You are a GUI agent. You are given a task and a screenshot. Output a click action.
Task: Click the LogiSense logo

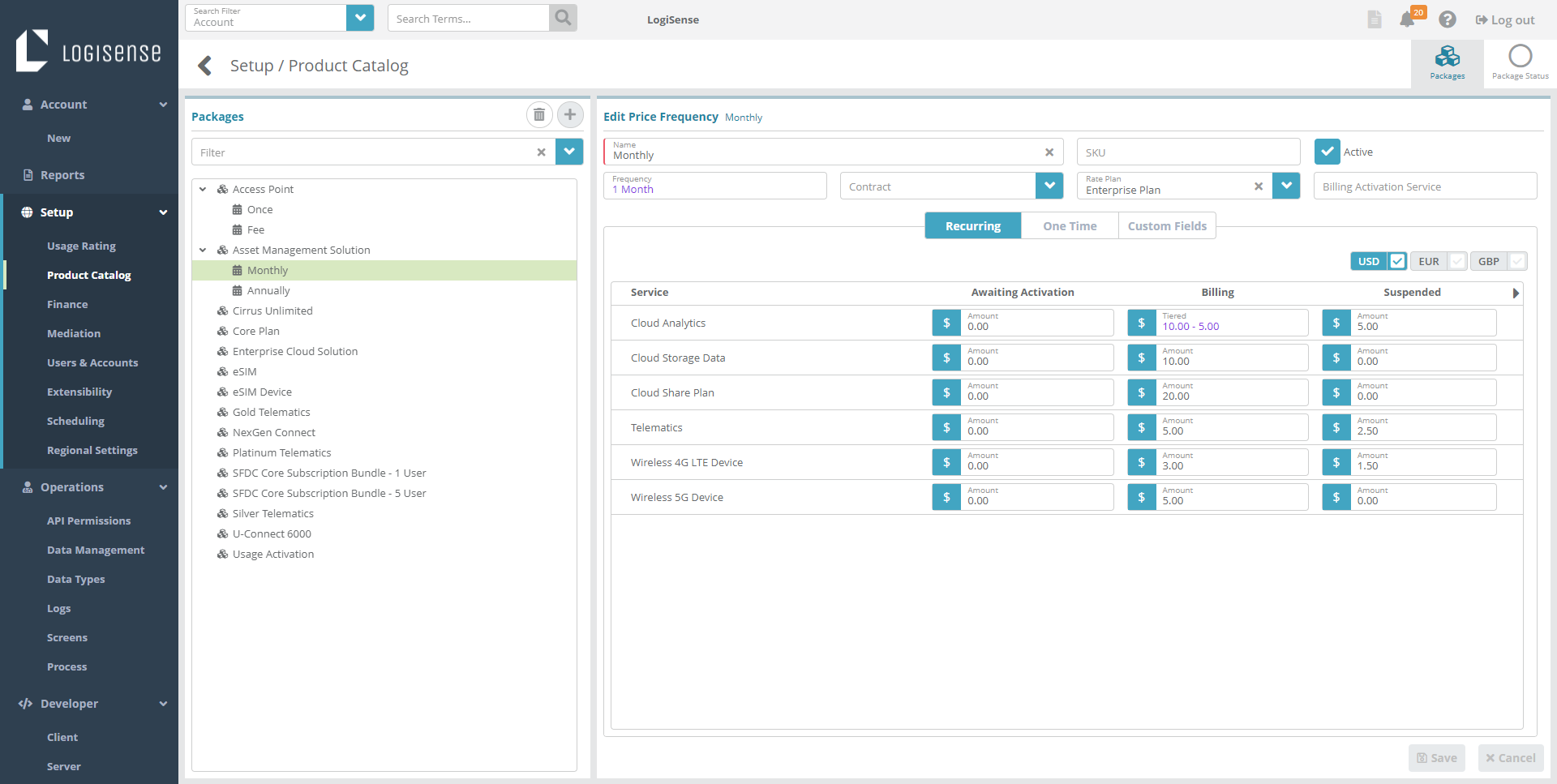[x=88, y=51]
